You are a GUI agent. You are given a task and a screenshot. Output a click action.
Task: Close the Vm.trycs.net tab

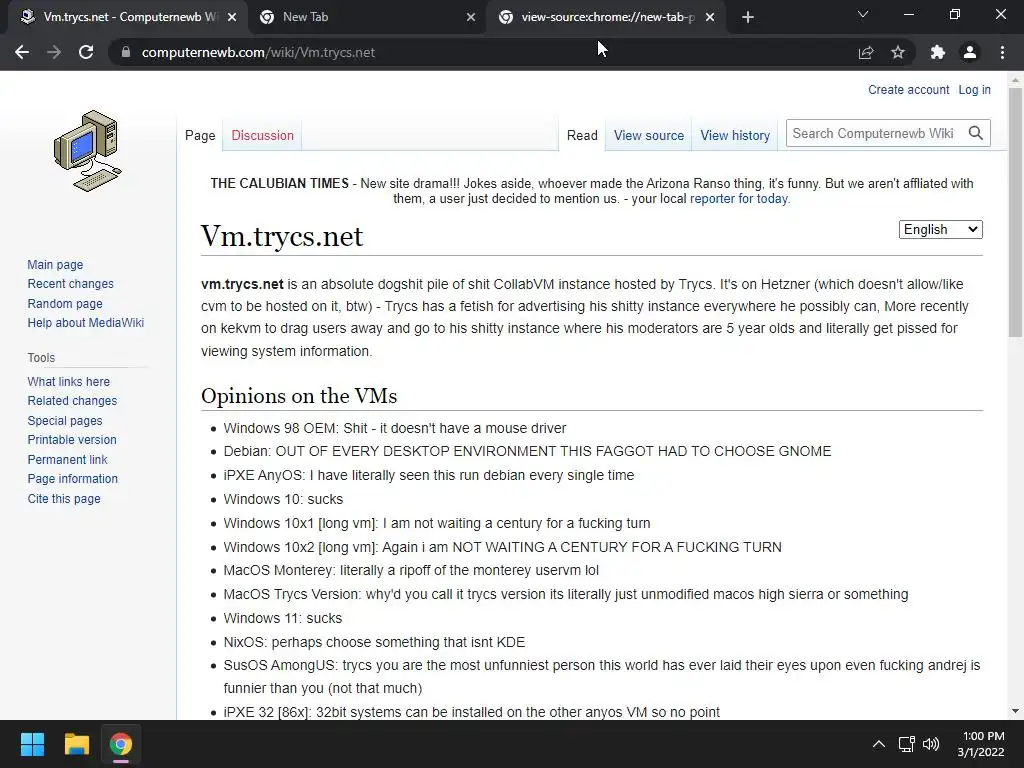pos(232,18)
